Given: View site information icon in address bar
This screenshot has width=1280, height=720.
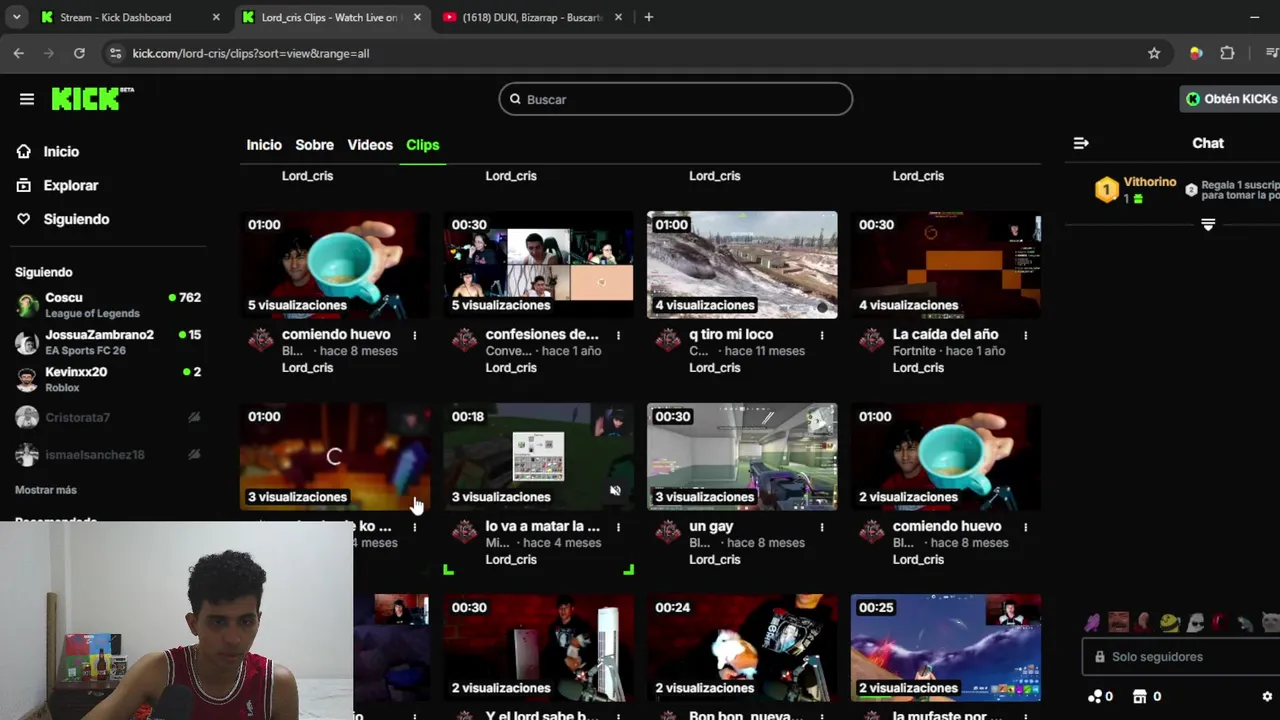Looking at the screenshot, I should pos(114,53).
